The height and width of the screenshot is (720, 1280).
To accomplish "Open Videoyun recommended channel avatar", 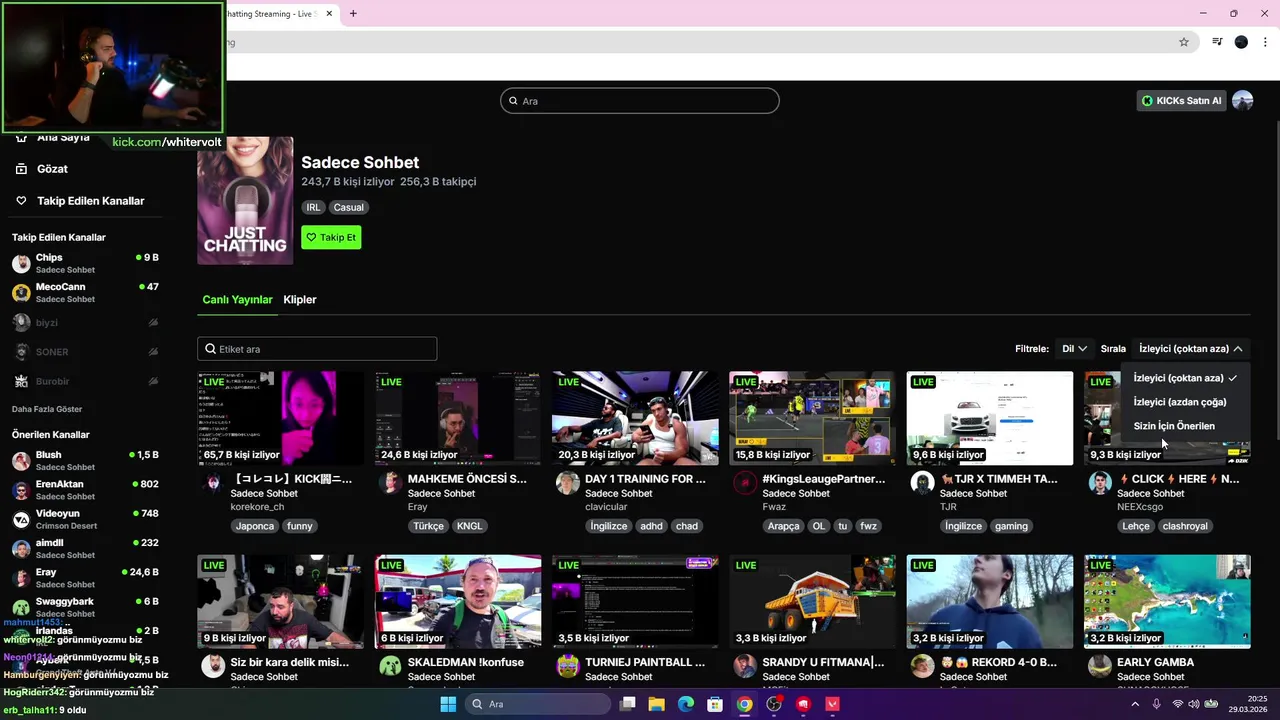I will pyautogui.click(x=21, y=519).
